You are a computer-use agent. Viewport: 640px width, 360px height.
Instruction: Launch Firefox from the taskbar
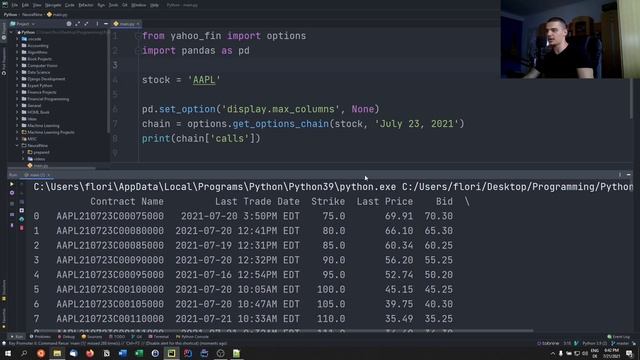coord(90,353)
